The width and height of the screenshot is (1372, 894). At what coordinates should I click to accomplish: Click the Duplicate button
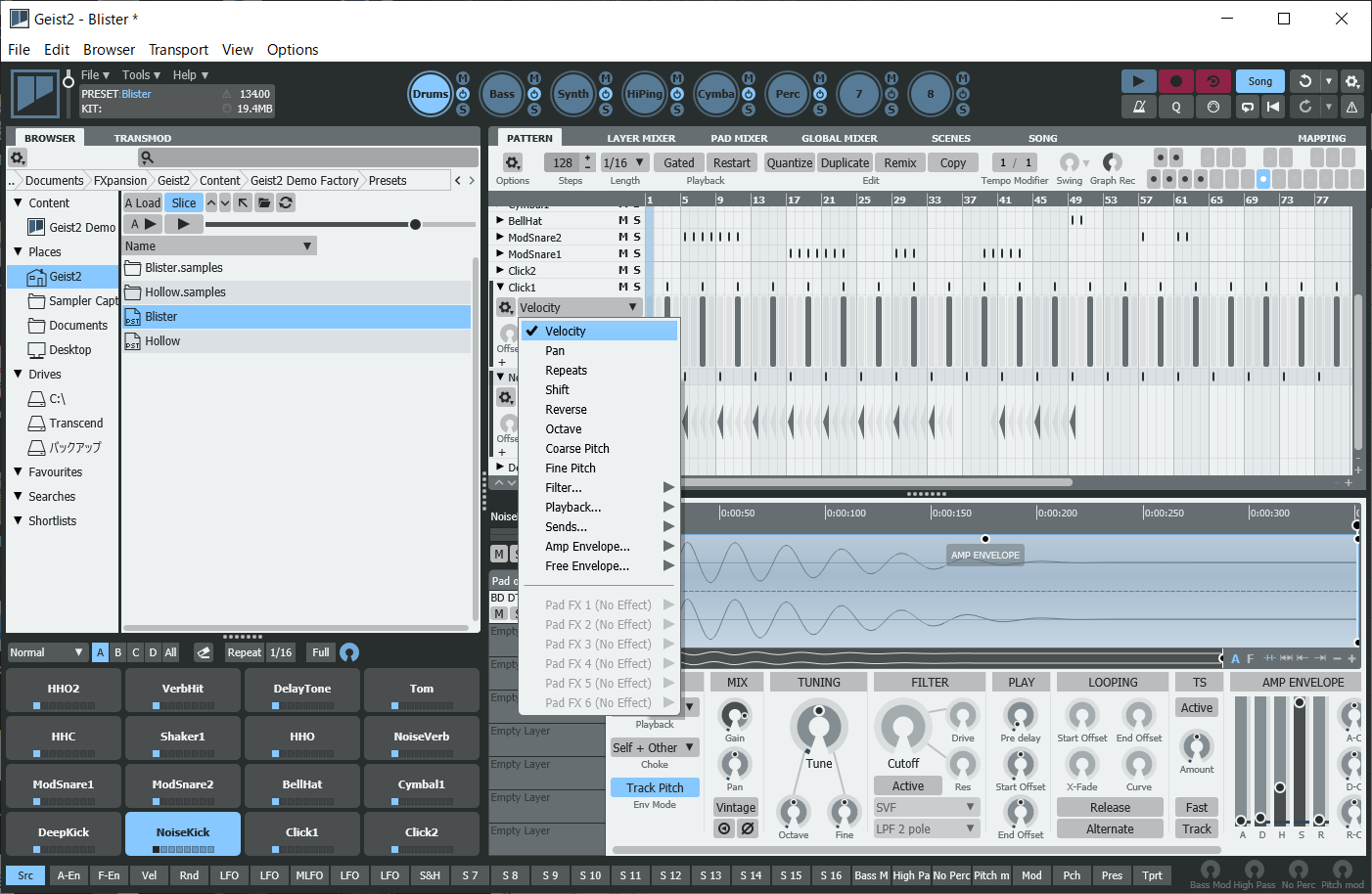pyautogui.click(x=845, y=163)
